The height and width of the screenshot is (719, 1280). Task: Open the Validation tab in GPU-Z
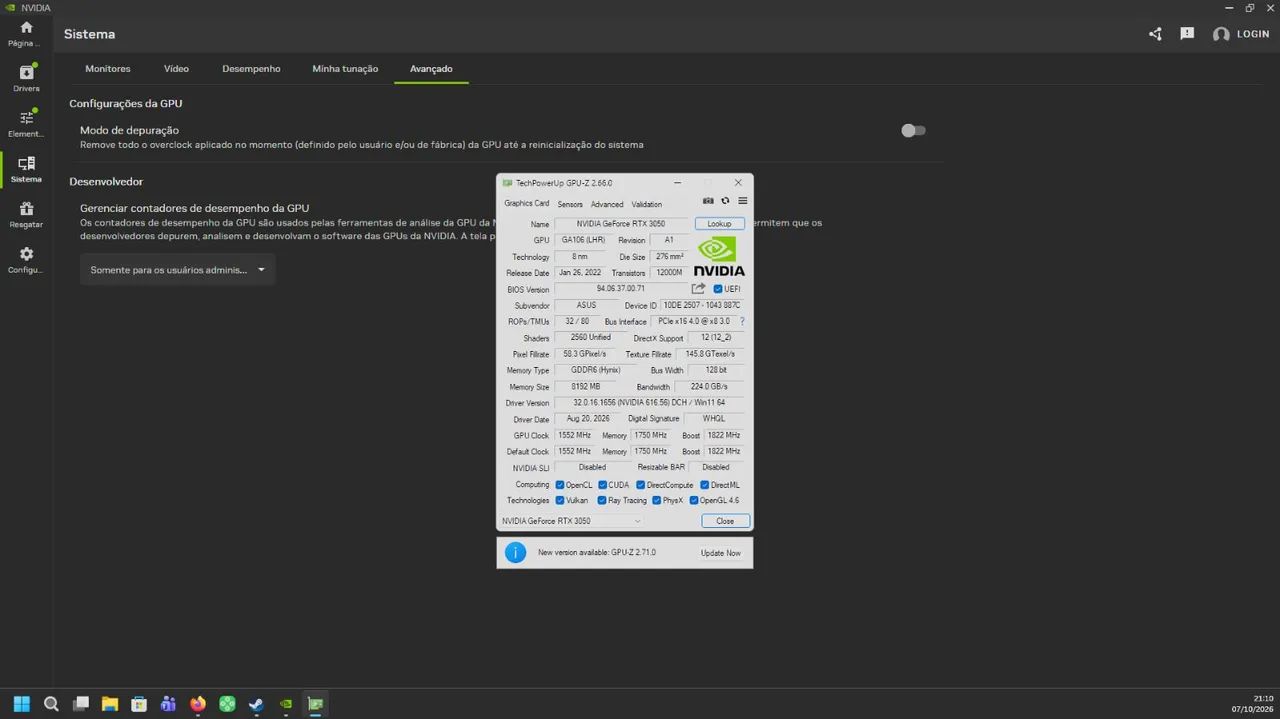coord(647,204)
